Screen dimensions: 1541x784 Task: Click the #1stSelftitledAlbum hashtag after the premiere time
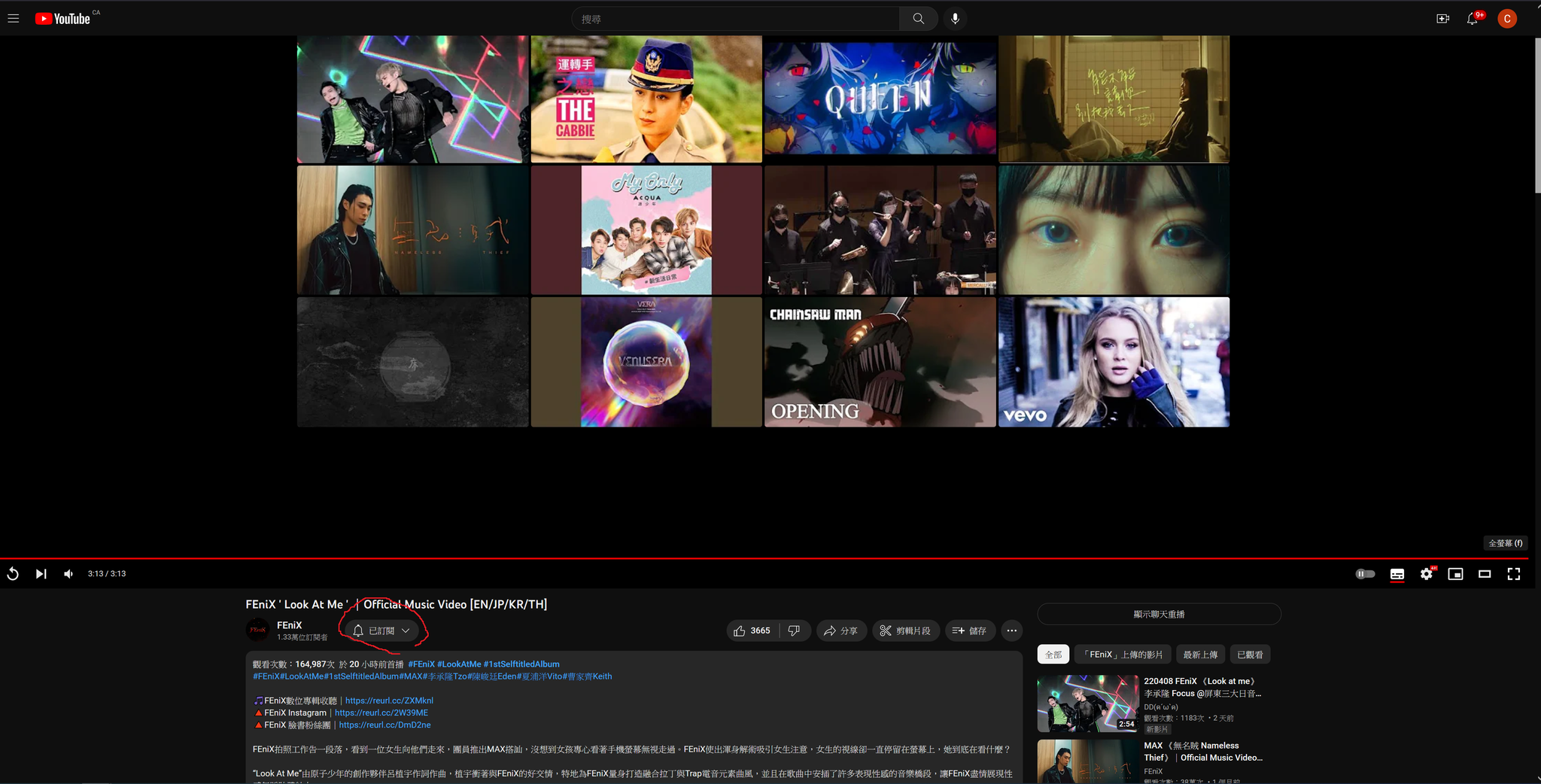[x=521, y=664]
